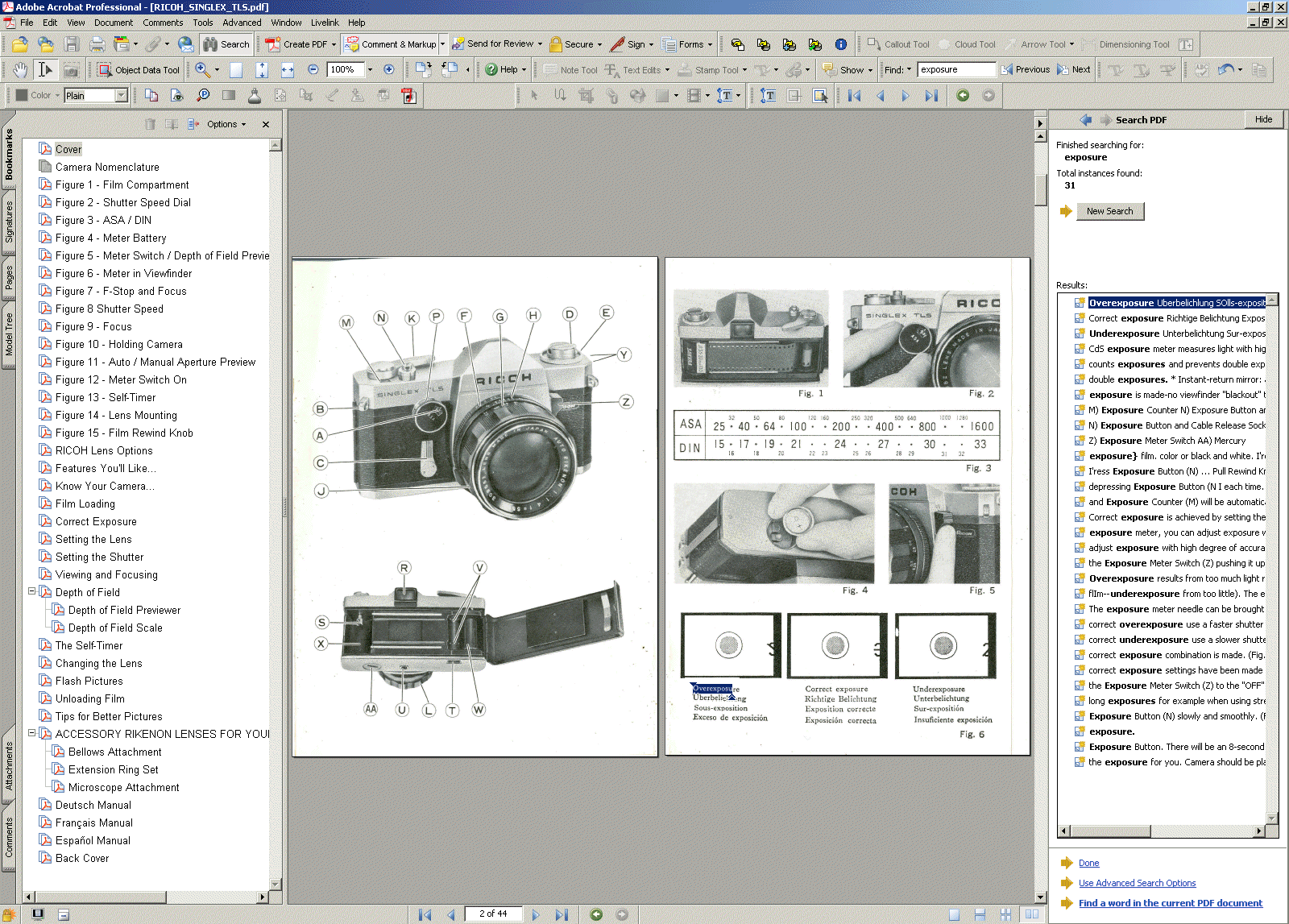Click the Done link
This screenshot has width=1289, height=924.
point(1088,863)
